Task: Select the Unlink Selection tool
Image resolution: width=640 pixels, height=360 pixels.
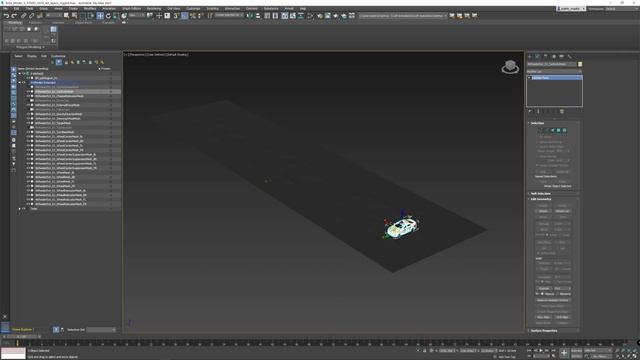Action: point(31,16)
